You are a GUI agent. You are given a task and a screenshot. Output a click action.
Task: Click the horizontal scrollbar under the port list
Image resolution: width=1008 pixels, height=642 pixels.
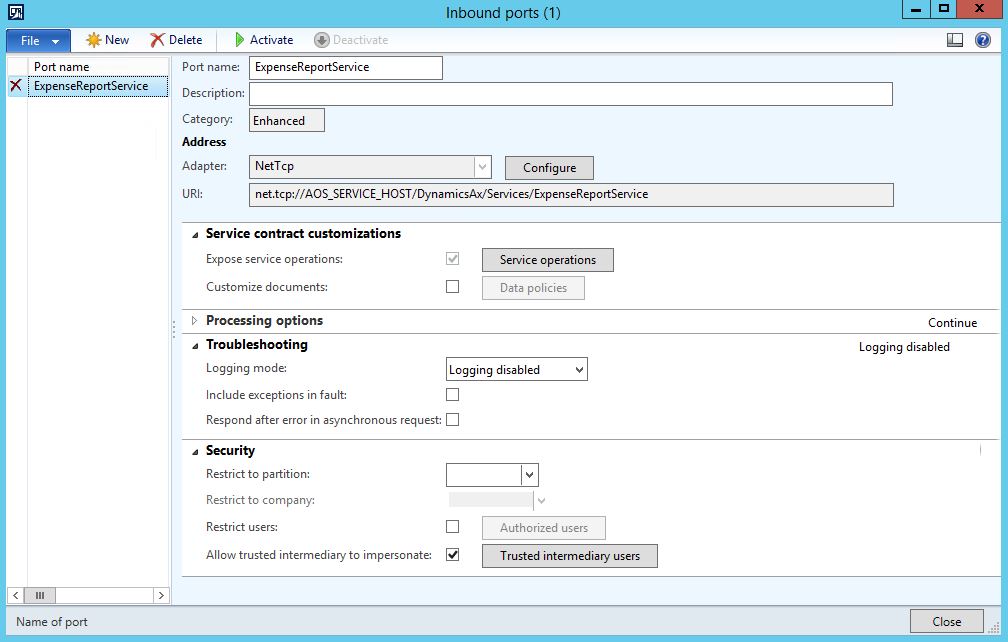tap(39, 594)
